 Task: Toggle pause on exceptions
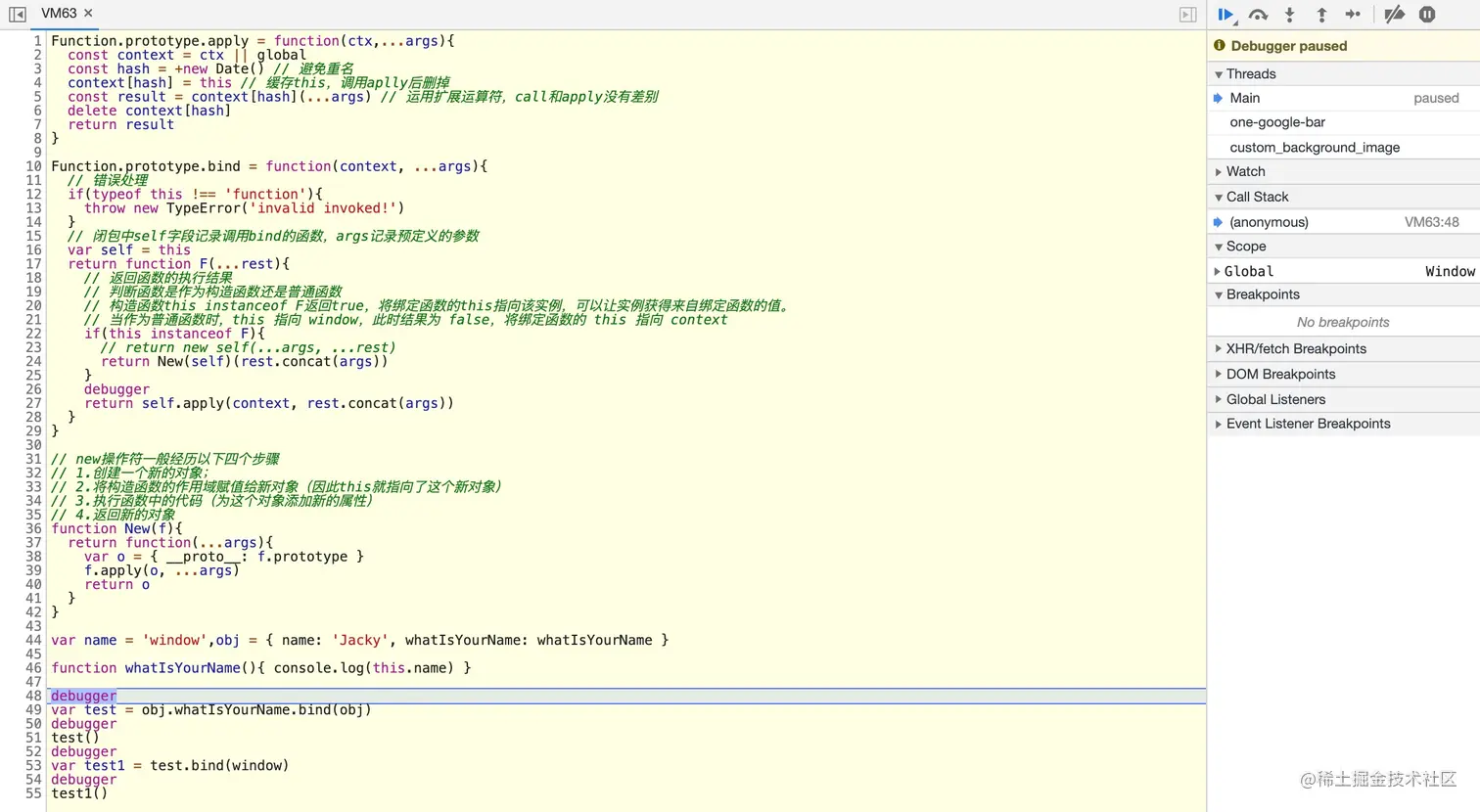click(1427, 14)
